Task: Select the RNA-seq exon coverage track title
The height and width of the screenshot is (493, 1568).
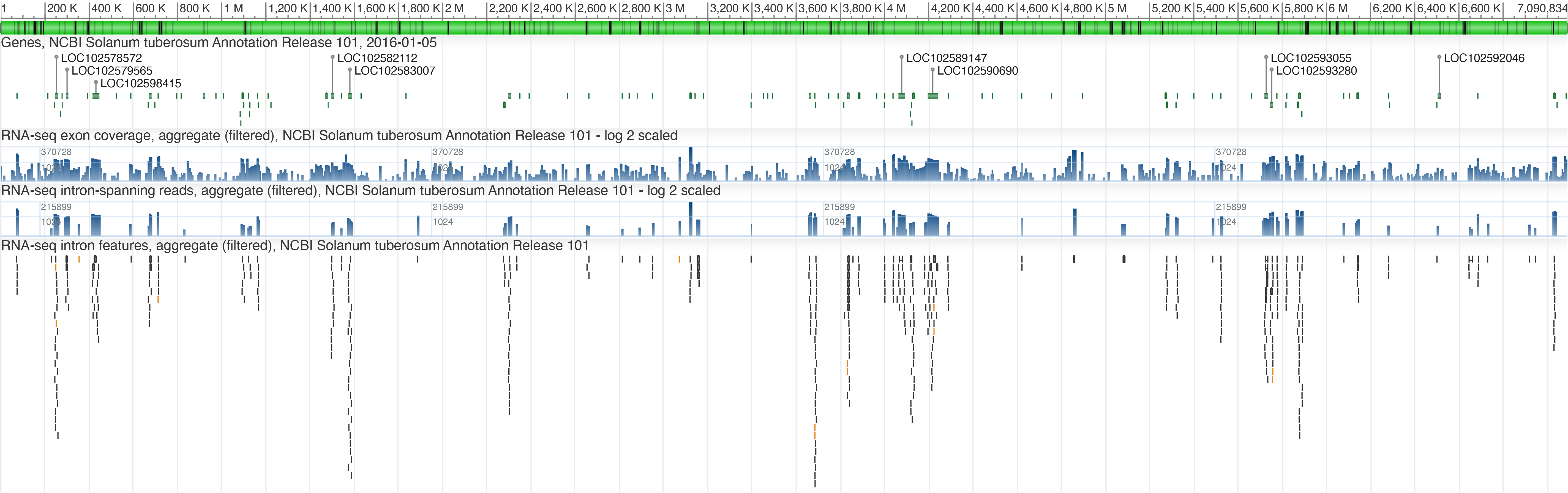Action: tap(339, 136)
